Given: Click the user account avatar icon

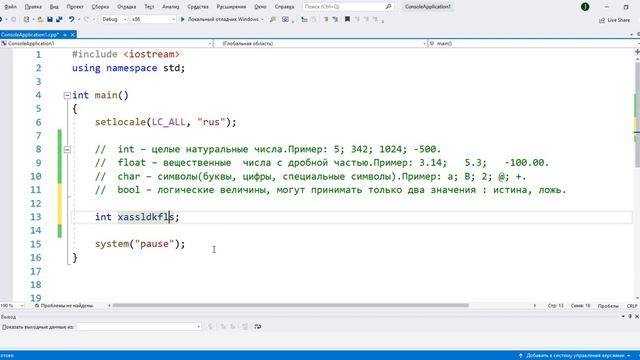Looking at the screenshot, I should click(585, 7).
